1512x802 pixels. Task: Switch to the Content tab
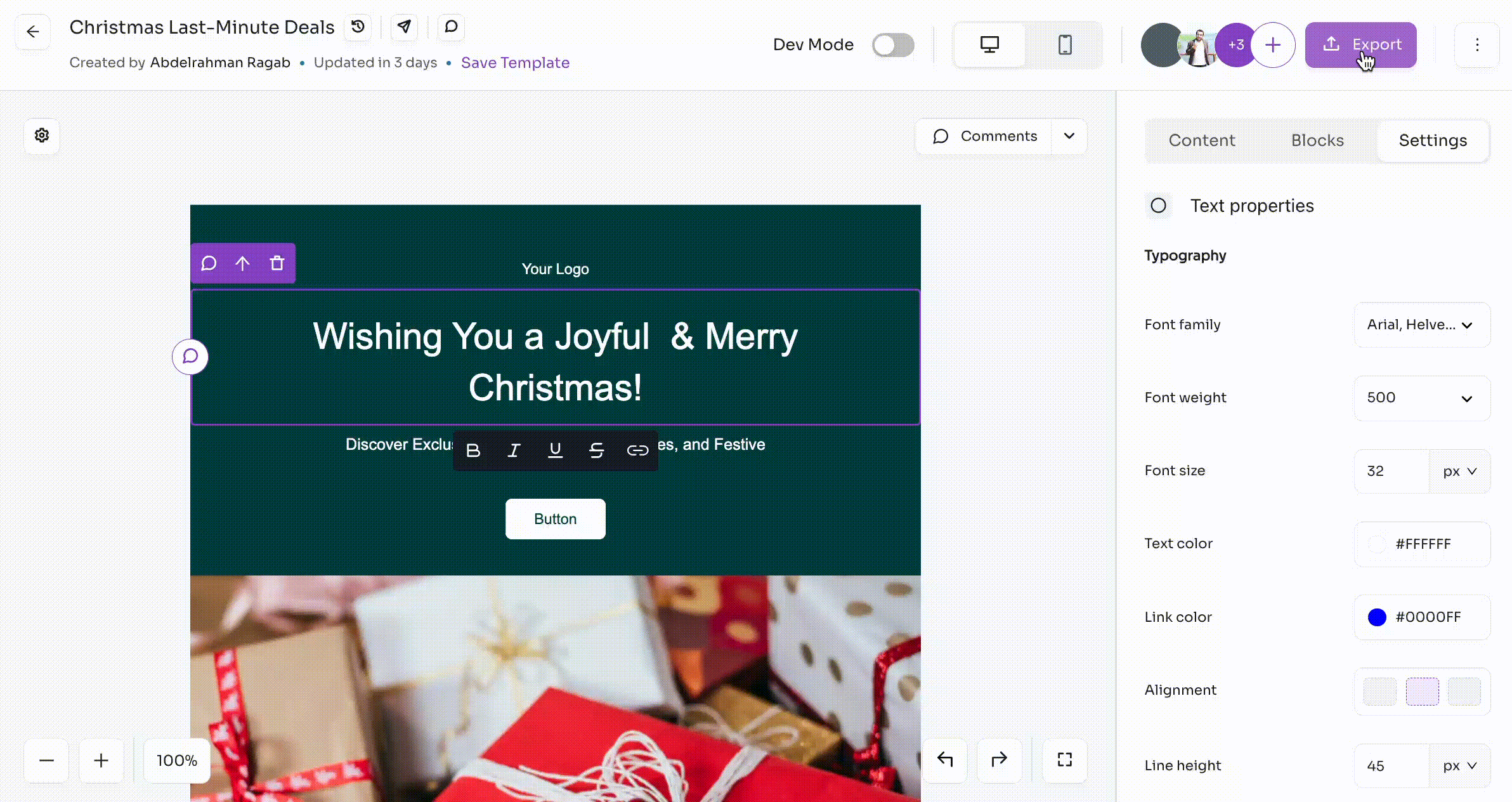click(x=1202, y=140)
